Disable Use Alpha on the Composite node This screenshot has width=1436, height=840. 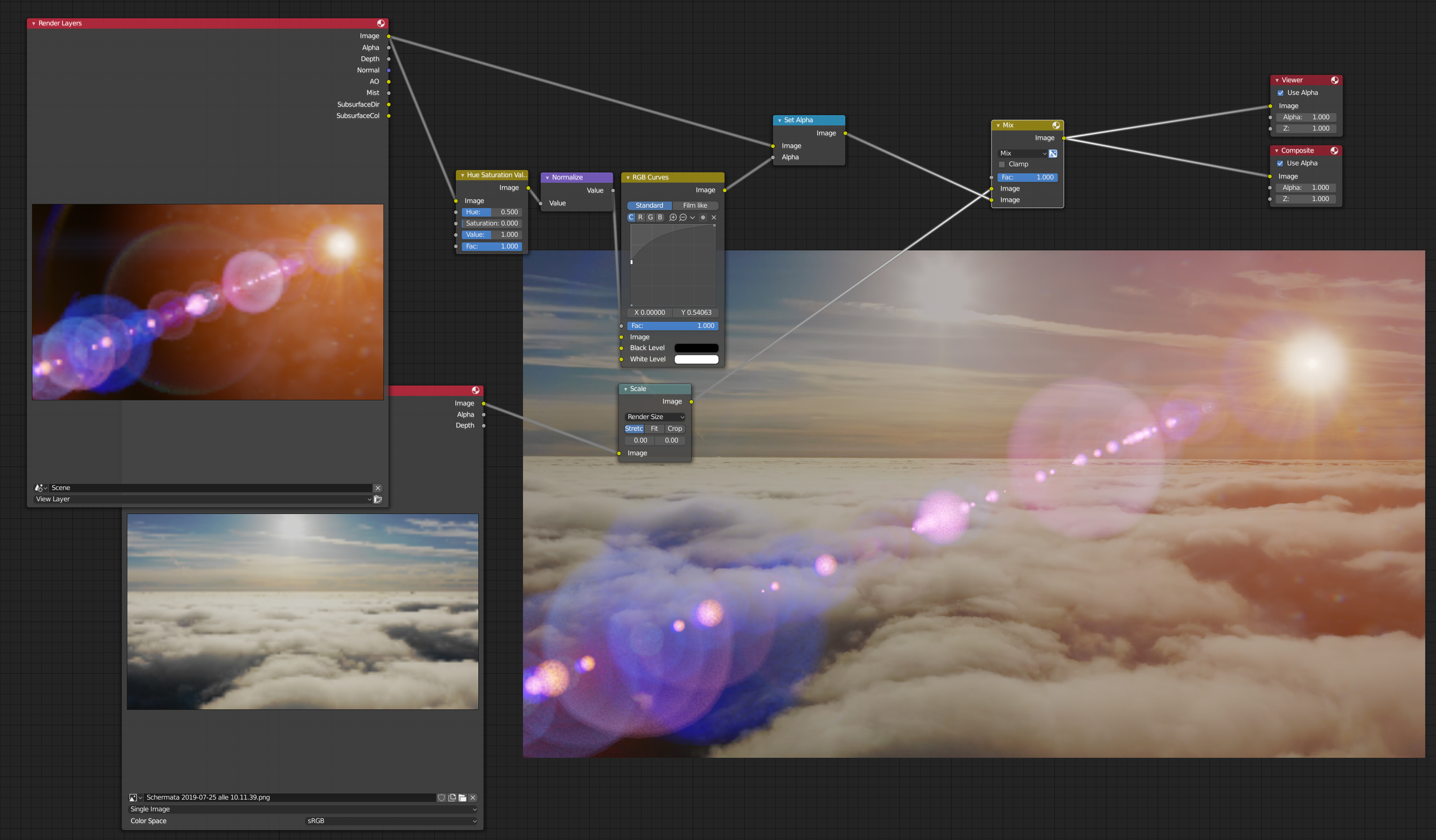click(1280, 163)
